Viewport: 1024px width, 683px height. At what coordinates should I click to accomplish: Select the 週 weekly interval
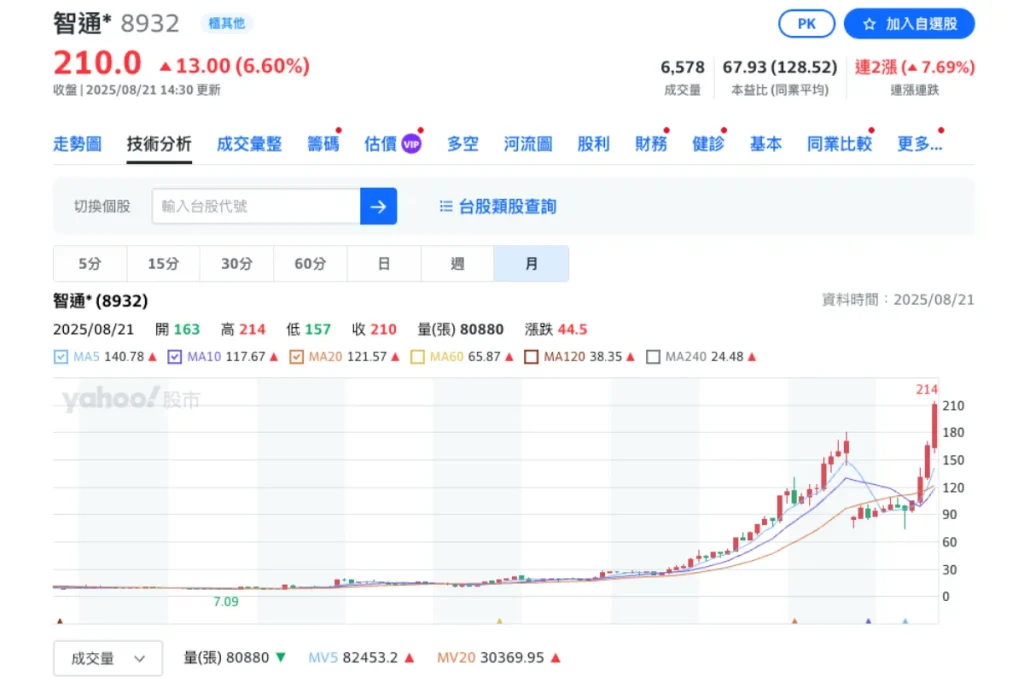457,264
